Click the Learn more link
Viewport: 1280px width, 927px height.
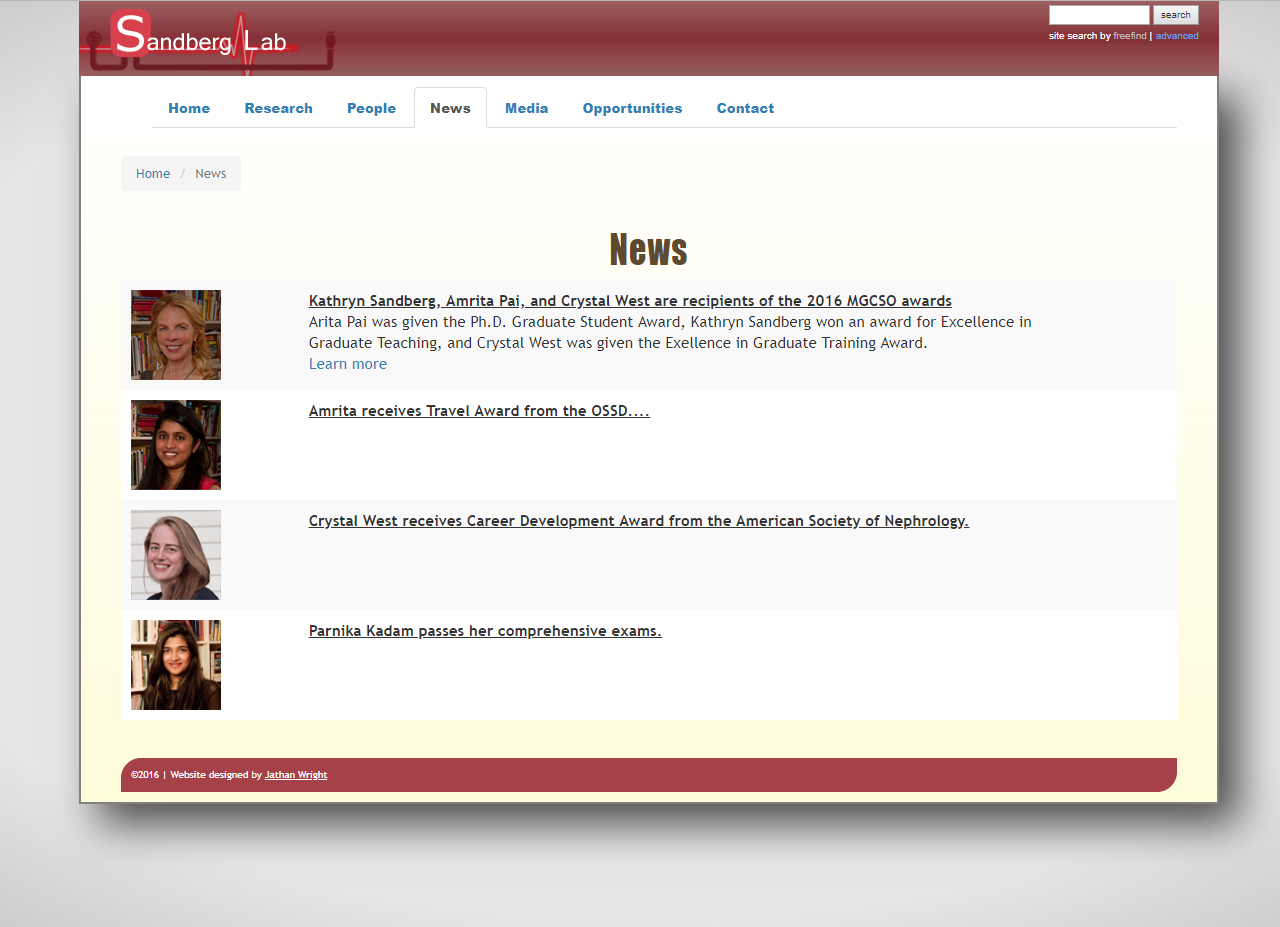point(347,364)
